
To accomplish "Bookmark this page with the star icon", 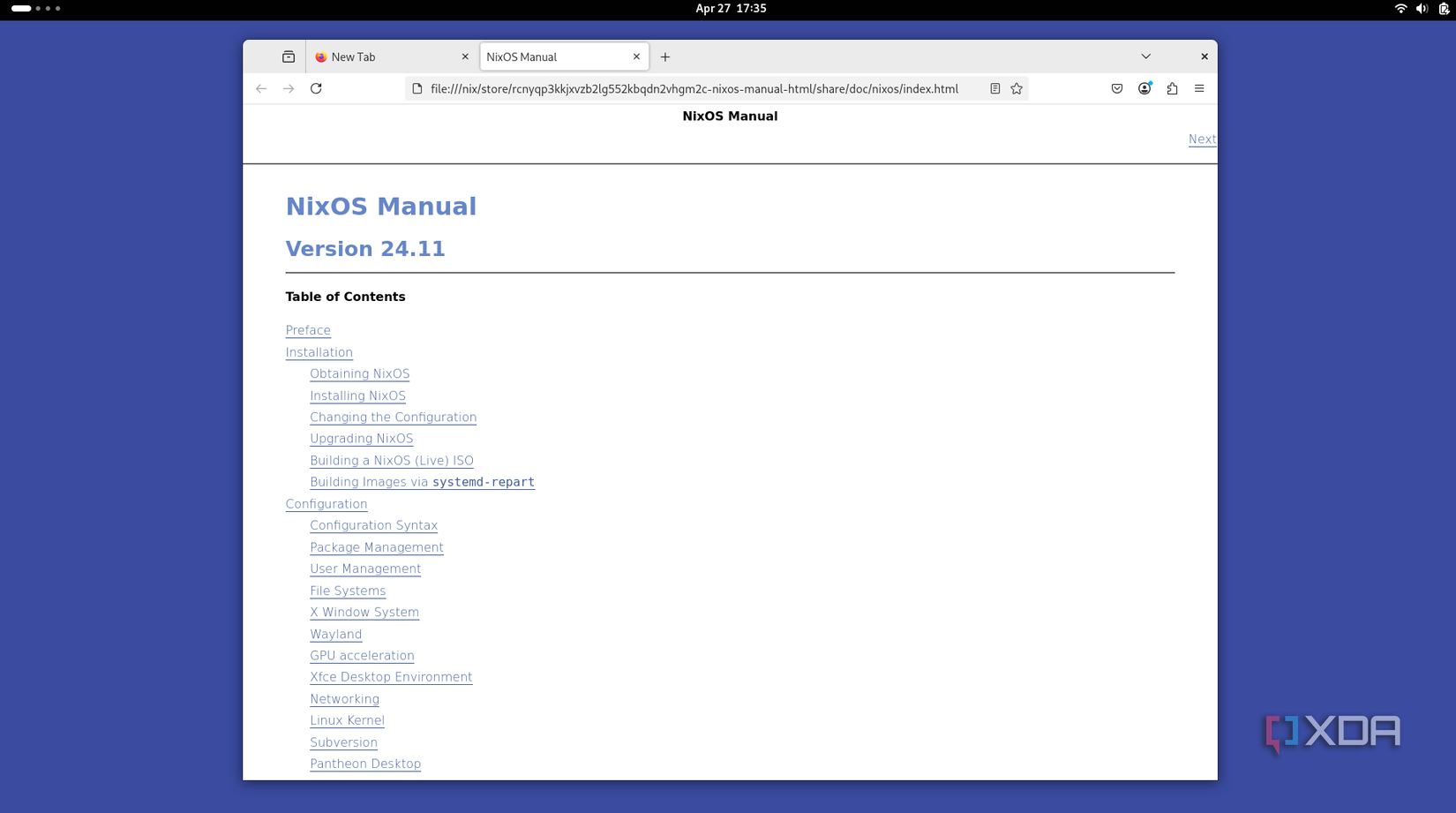I will point(1017,88).
